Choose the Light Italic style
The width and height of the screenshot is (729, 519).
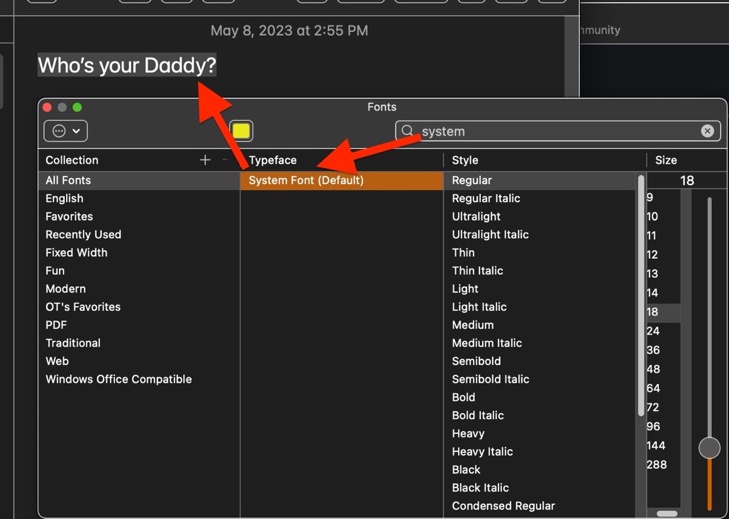540,307
